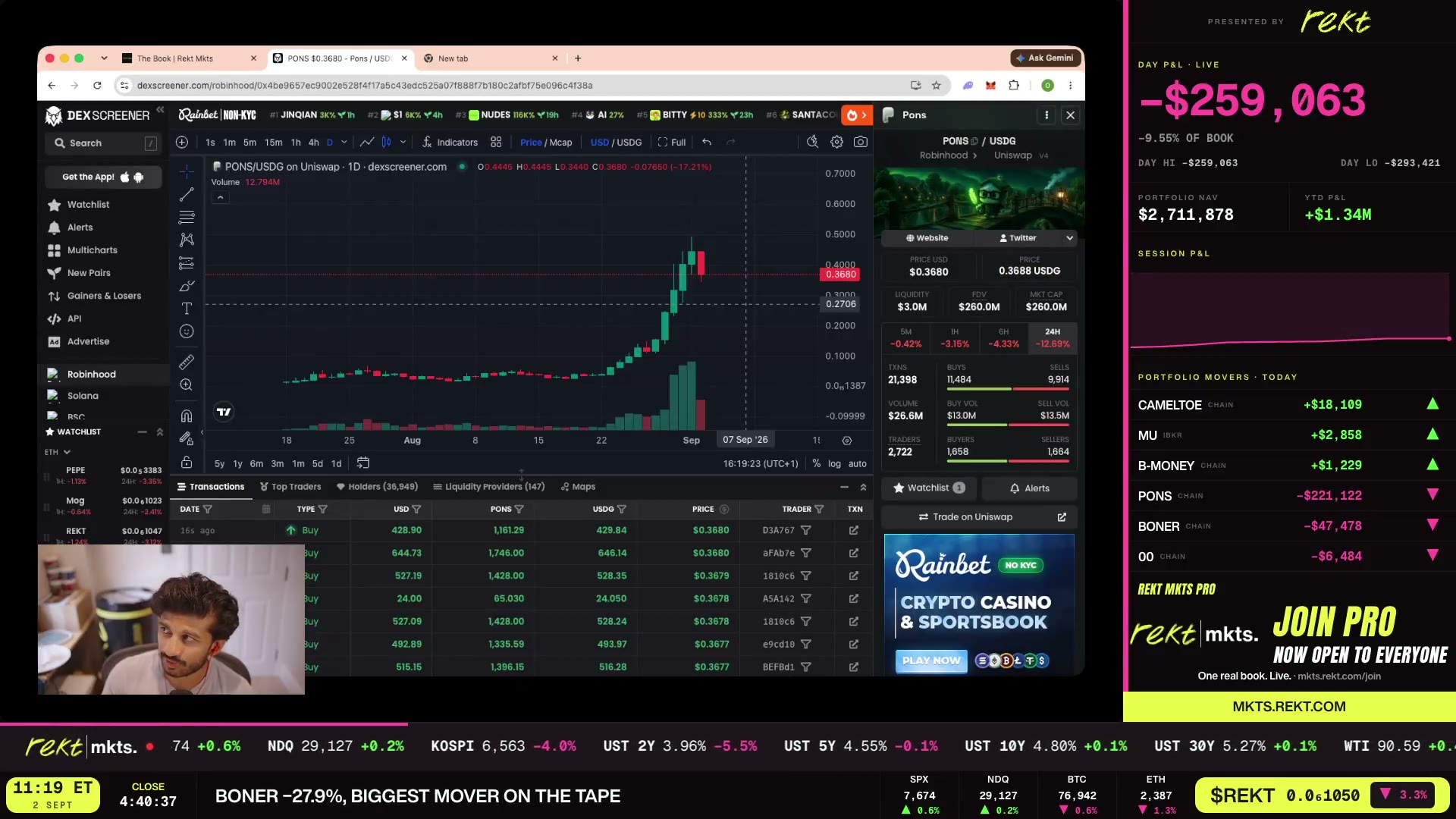This screenshot has height=819, width=1456.
Task: Toggle log scale on chart
Action: (834, 463)
